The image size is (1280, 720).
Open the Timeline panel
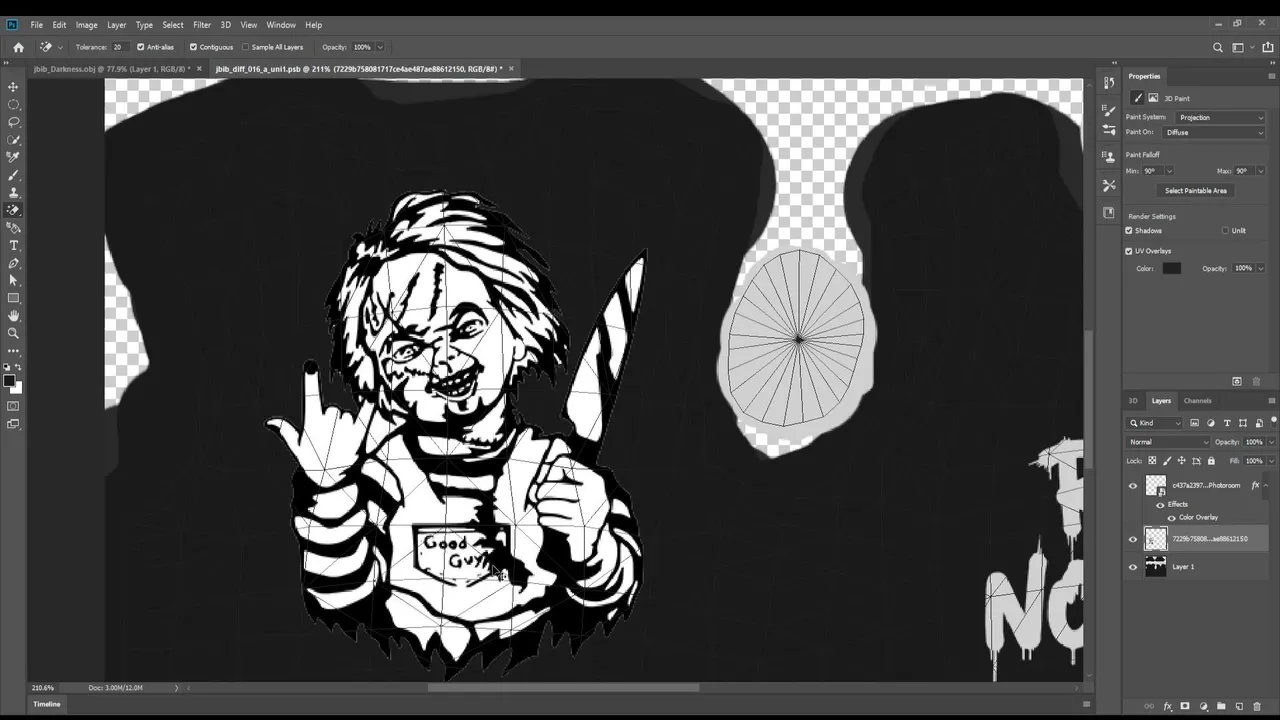click(x=47, y=704)
